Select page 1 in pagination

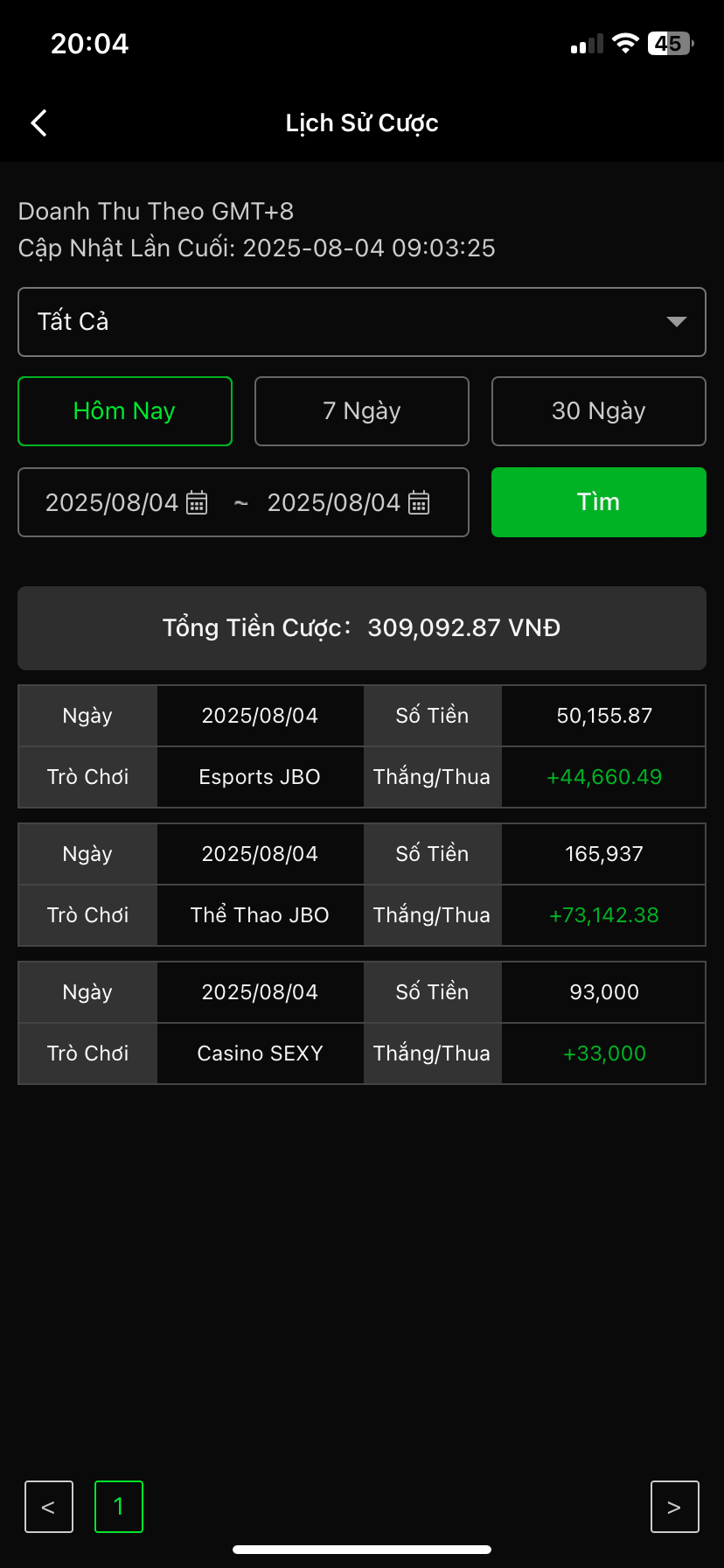click(119, 1507)
